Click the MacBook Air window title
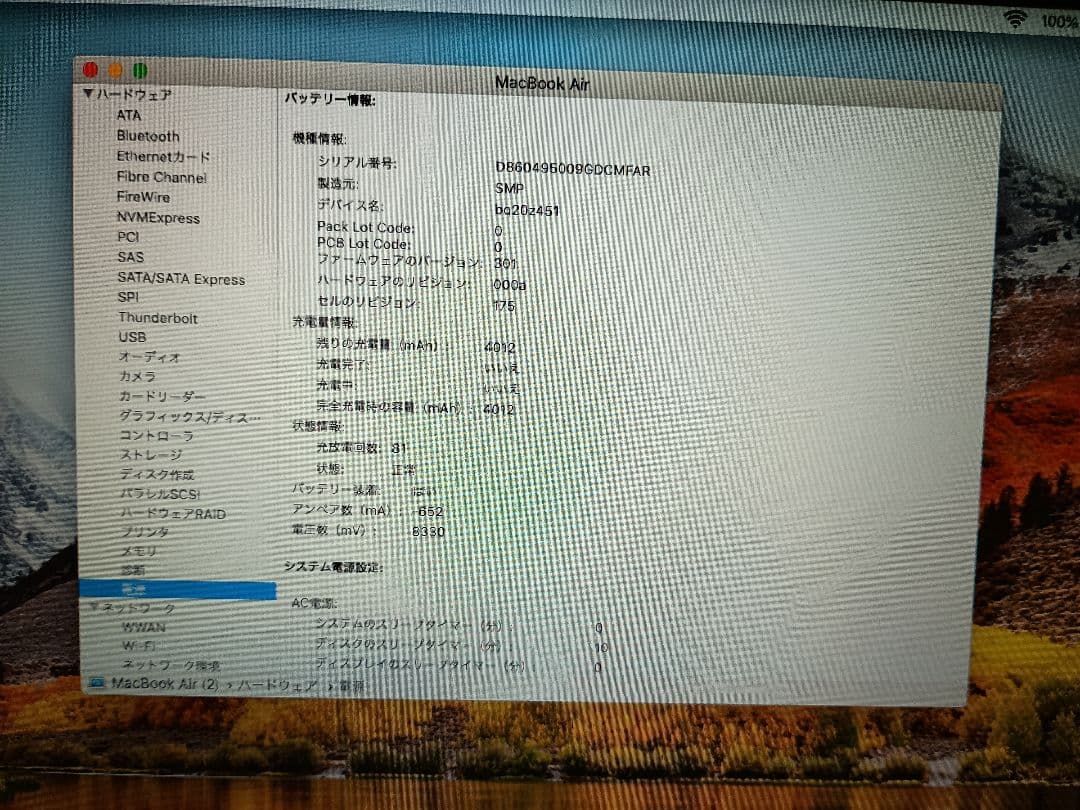 coord(542,83)
